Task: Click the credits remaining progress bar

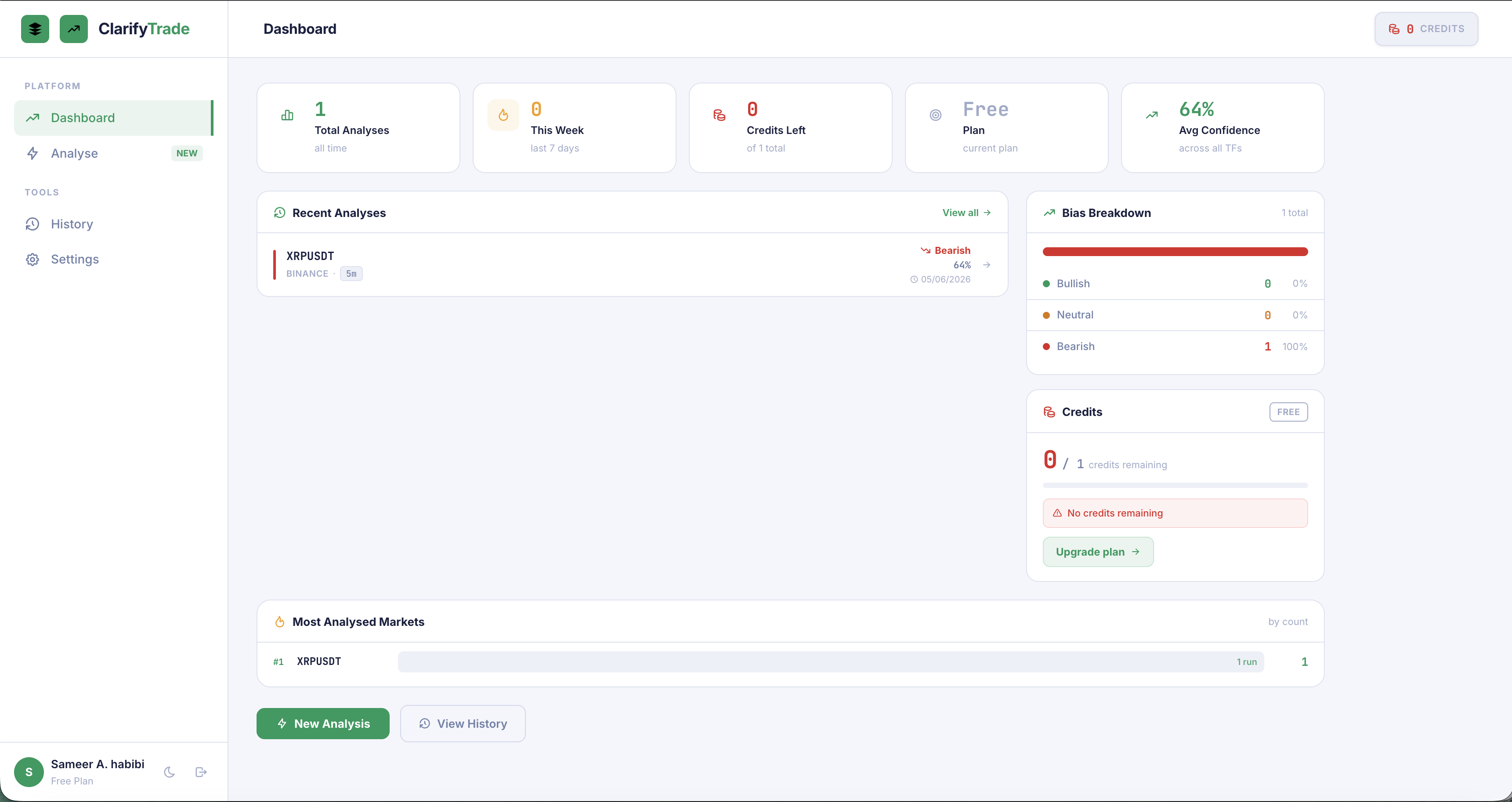Action: [1175, 485]
